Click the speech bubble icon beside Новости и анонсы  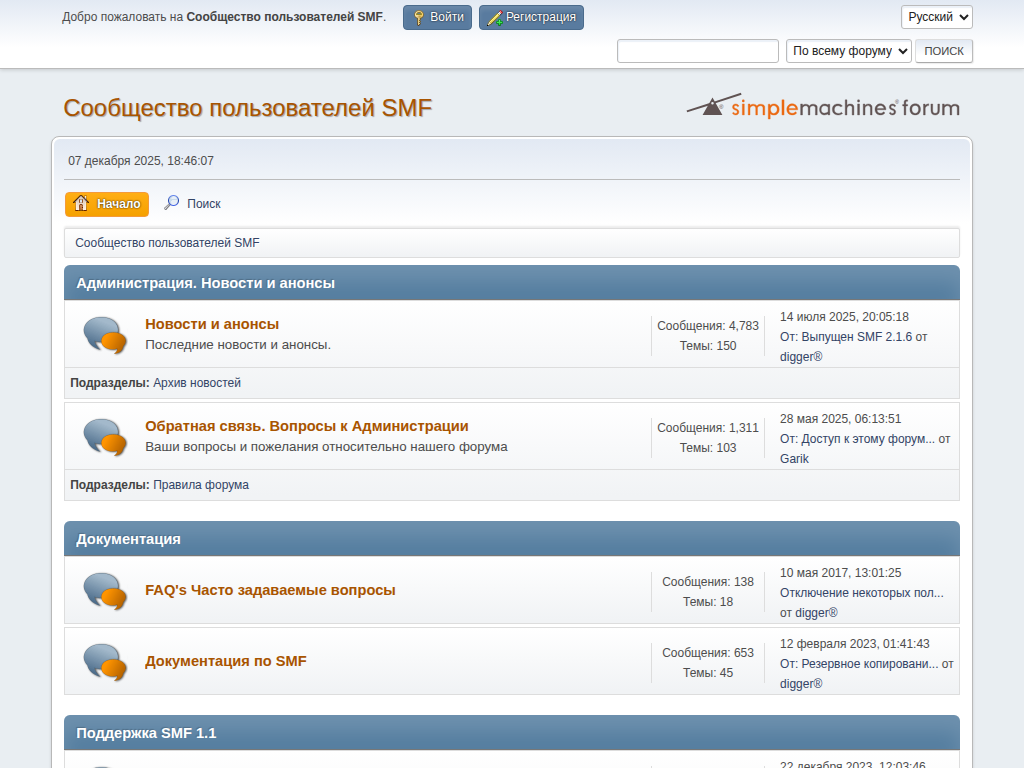pyautogui.click(x=105, y=335)
